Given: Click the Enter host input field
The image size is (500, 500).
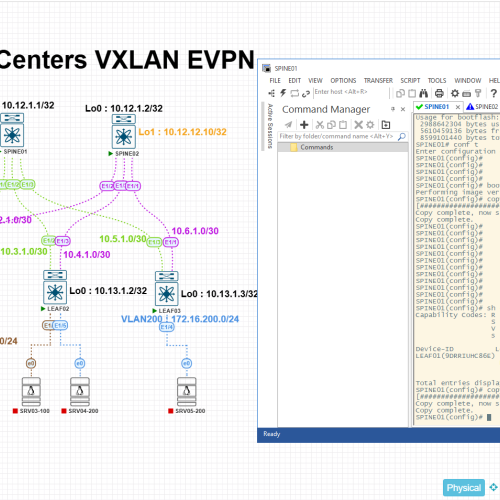Looking at the screenshot, I should pyautogui.click(x=351, y=92).
